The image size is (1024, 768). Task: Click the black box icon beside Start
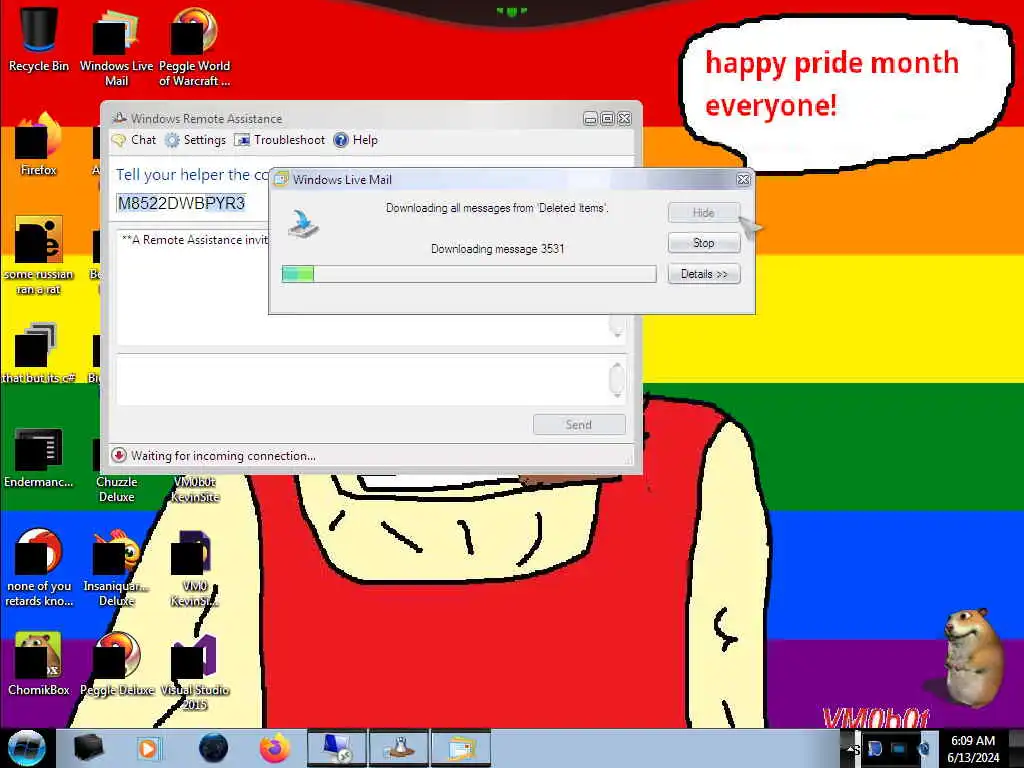(89, 748)
